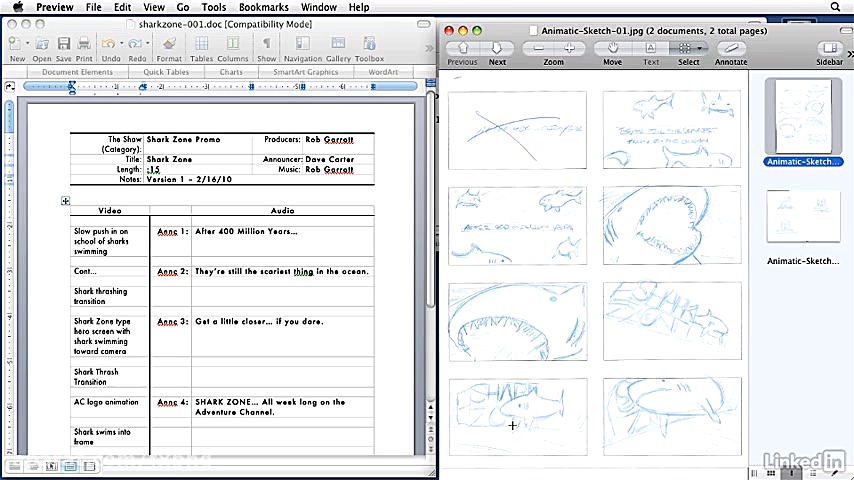Go to Next page in Preview
The height and width of the screenshot is (480, 854).
[x=497, y=50]
